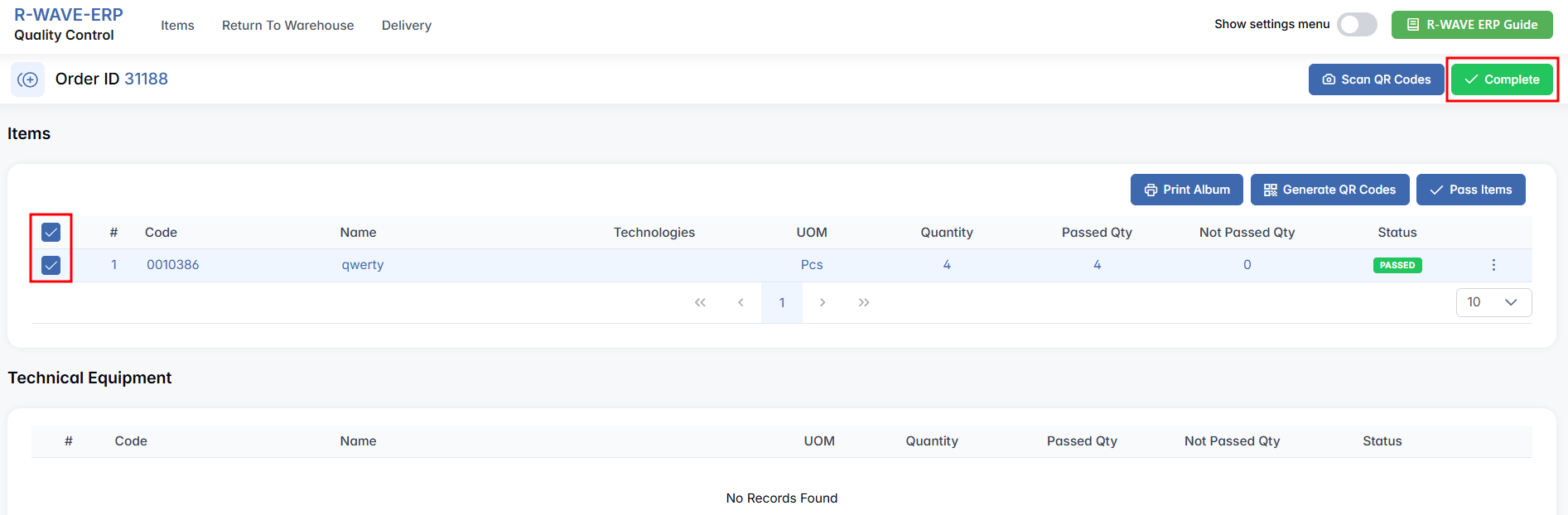Open the rows-per-page dropdown showing 10
Screen dimensions: 1568x515
[x=1493, y=302]
